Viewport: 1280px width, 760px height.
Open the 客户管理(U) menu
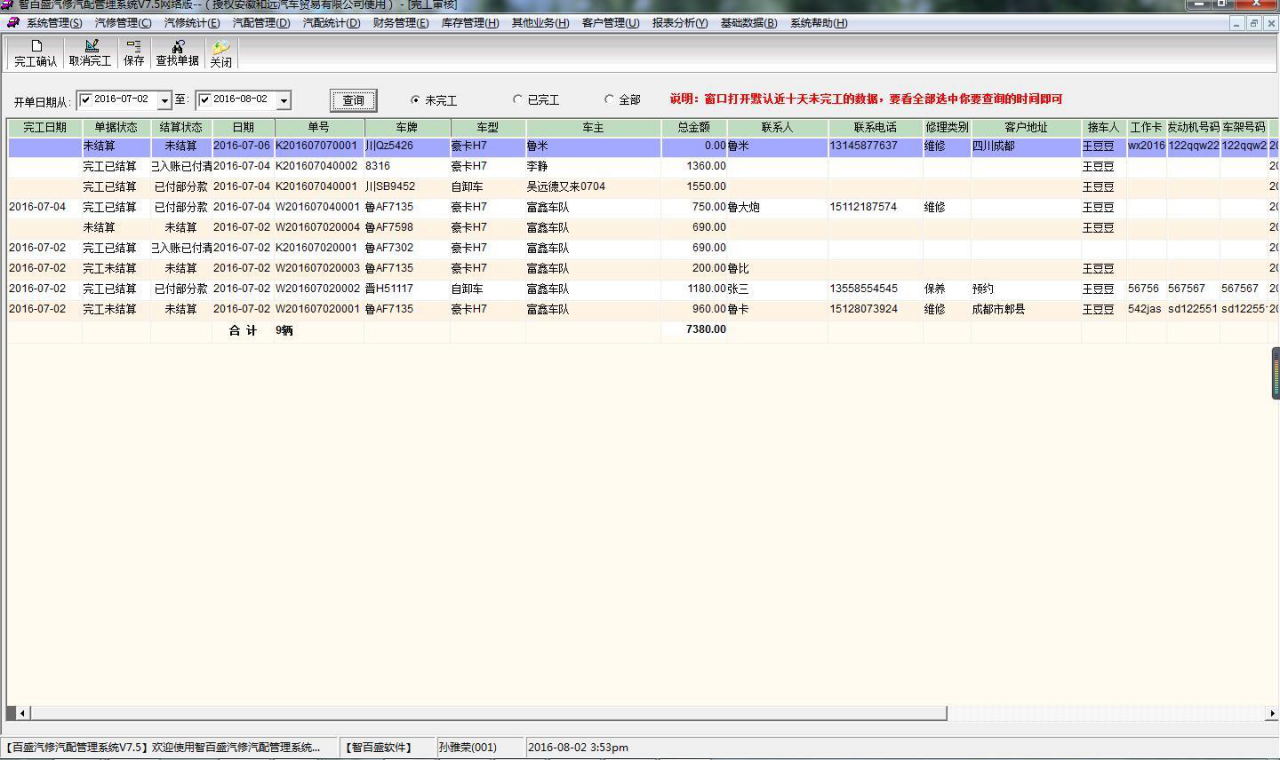(610, 23)
